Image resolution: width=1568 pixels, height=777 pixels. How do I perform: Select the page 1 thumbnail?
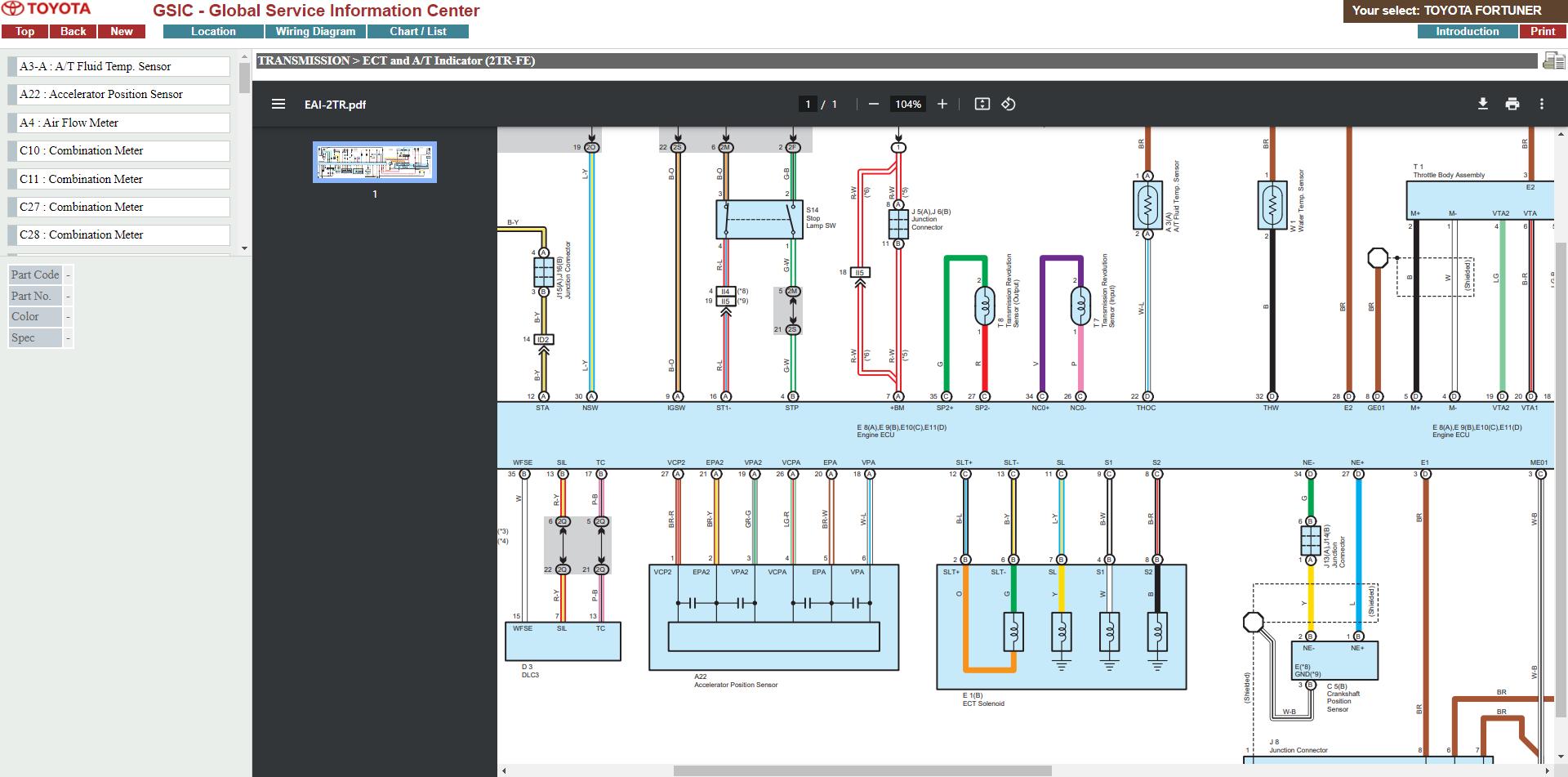375,162
